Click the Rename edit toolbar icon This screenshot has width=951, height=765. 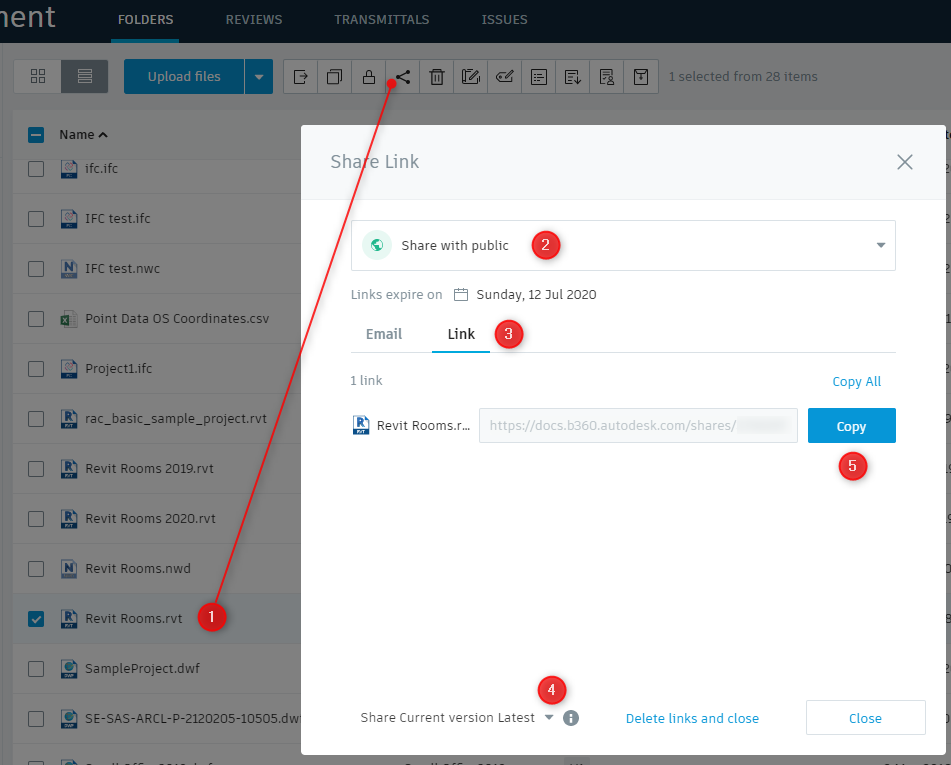pos(471,77)
